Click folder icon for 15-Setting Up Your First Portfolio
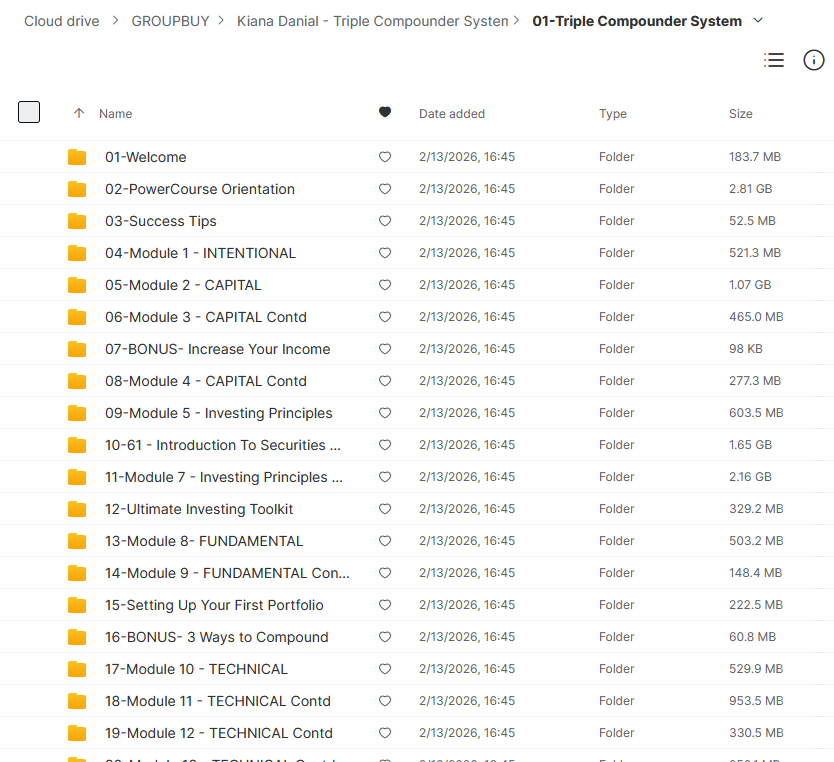 tap(77, 605)
